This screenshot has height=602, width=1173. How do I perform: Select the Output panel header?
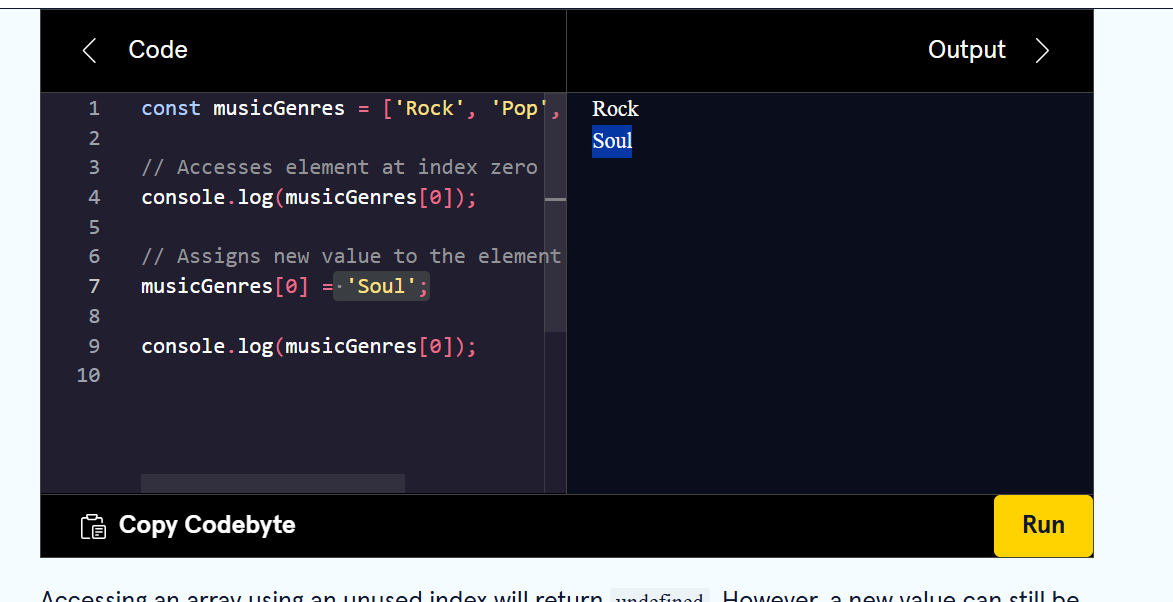click(x=966, y=50)
